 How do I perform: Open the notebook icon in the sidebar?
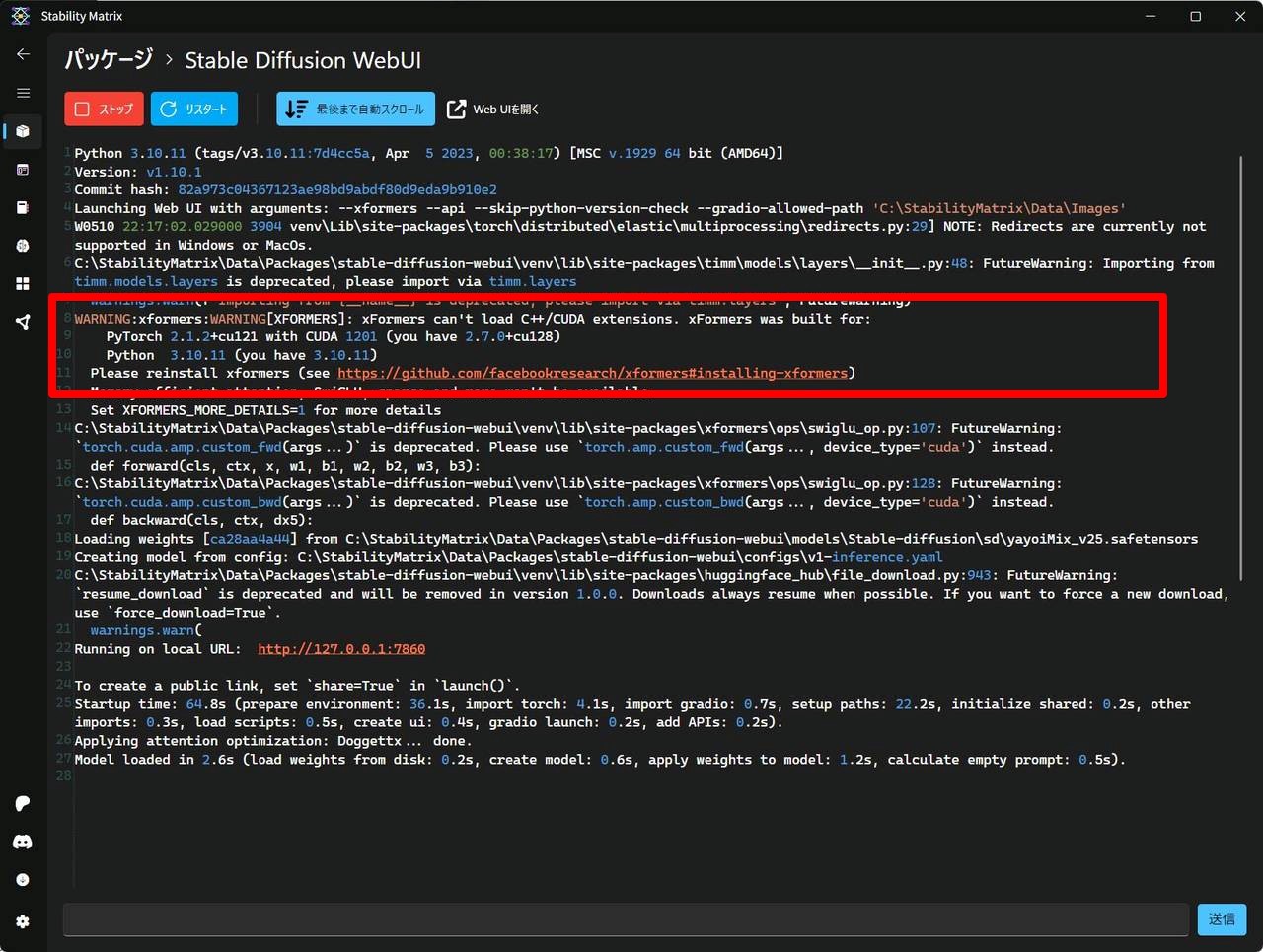(x=23, y=207)
